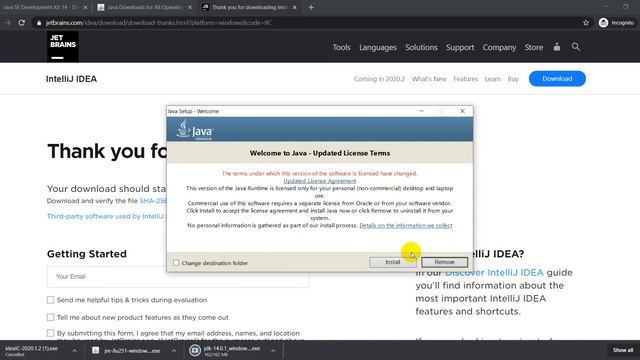The image size is (640, 360).
Task: Focus the Your Email input field
Action: tap(178, 277)
